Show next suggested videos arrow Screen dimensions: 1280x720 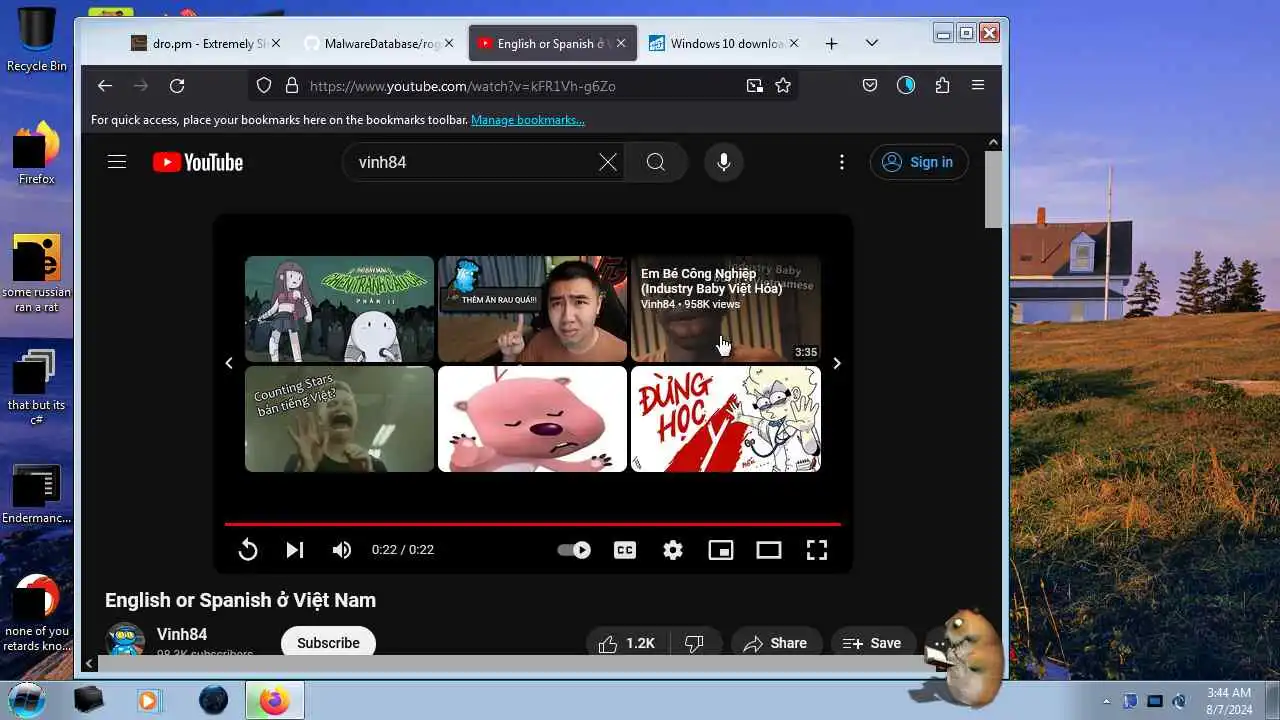(837, 363)
